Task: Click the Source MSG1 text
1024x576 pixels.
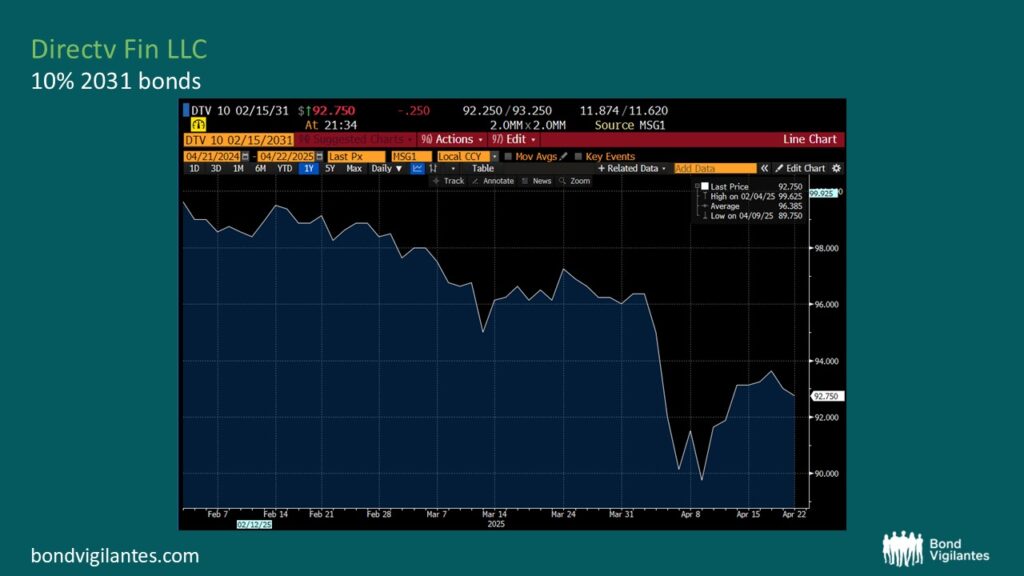Action: pos(630,125)
